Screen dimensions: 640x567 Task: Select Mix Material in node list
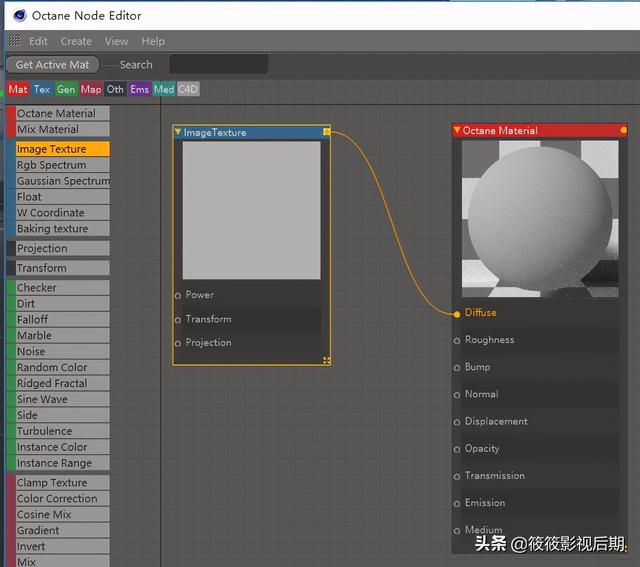click(62, 129)
